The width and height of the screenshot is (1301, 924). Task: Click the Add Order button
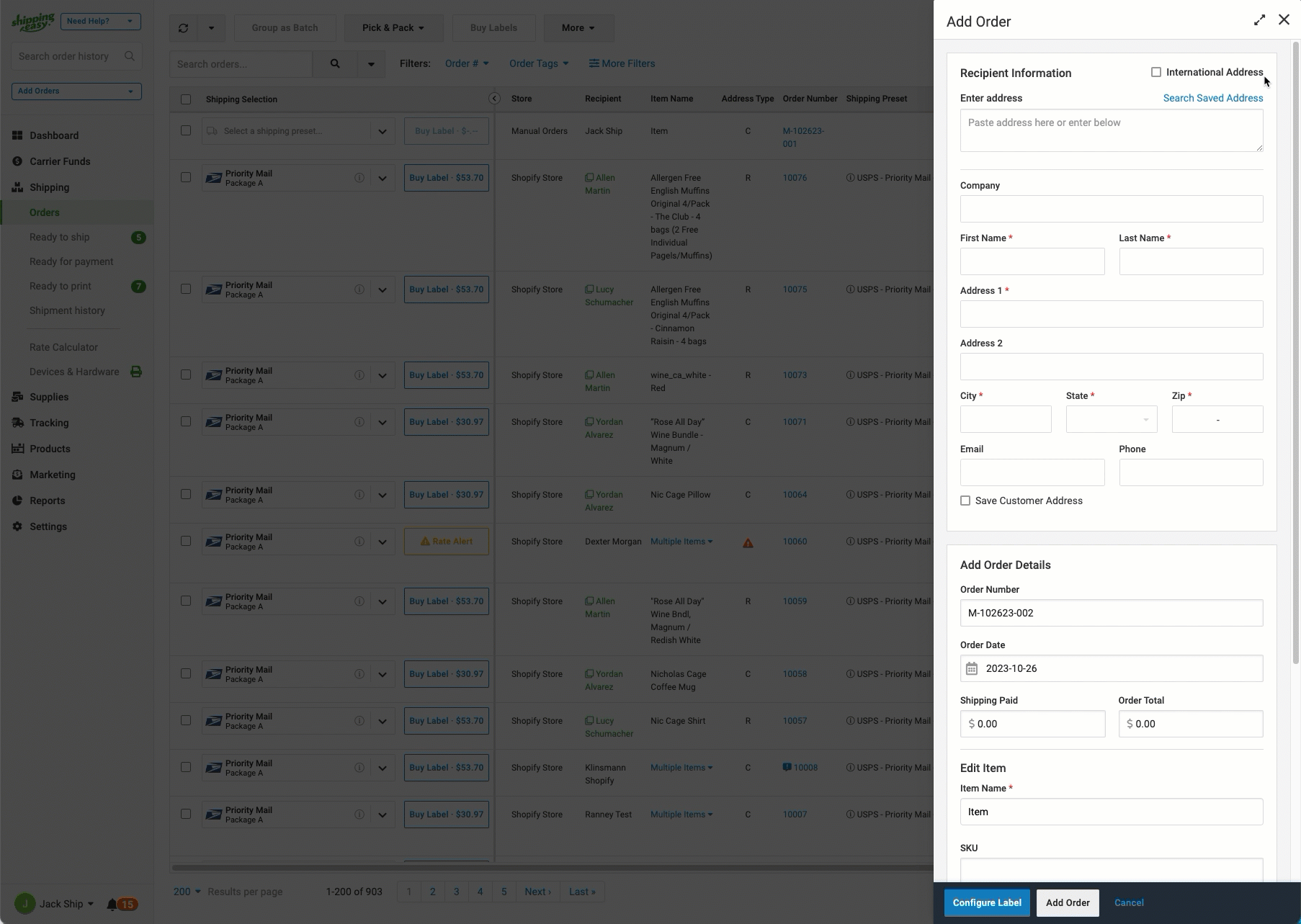point(1068,902)
